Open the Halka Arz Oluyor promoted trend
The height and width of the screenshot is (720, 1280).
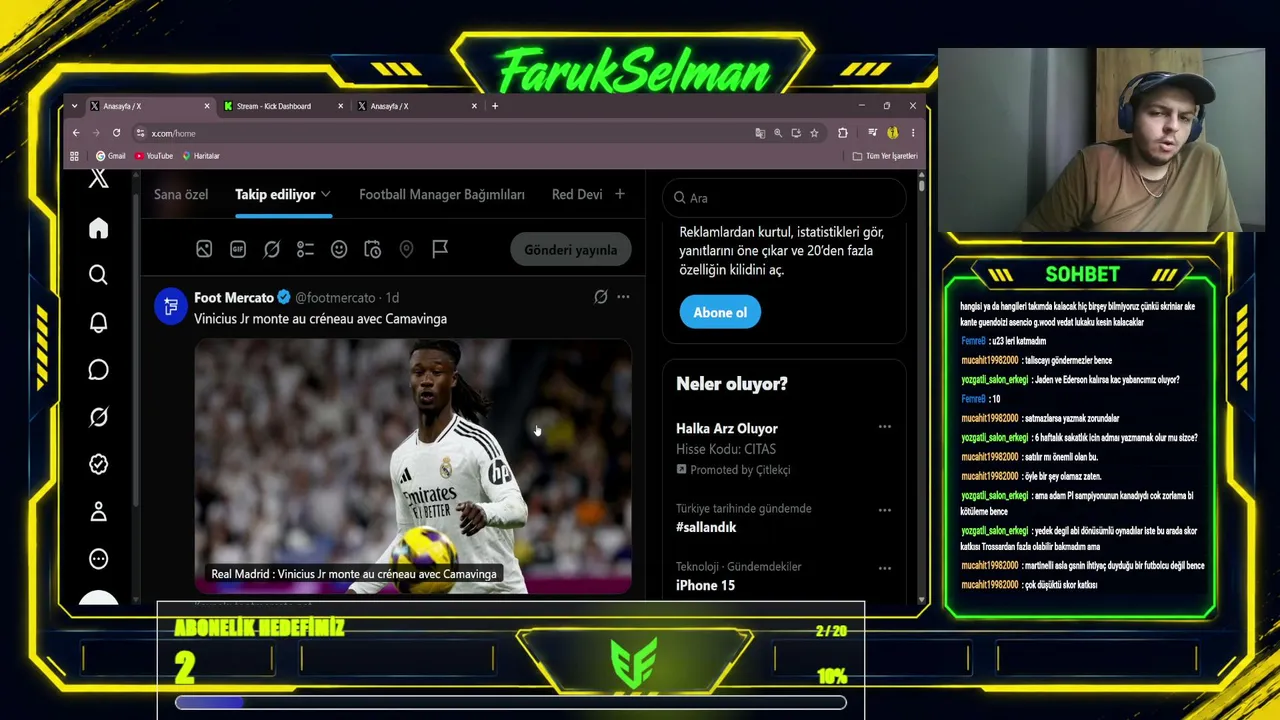727,428
